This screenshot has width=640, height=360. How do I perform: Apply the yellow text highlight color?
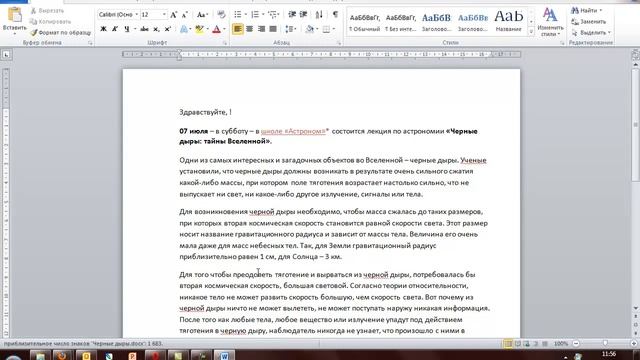click(x=199, y=29)
